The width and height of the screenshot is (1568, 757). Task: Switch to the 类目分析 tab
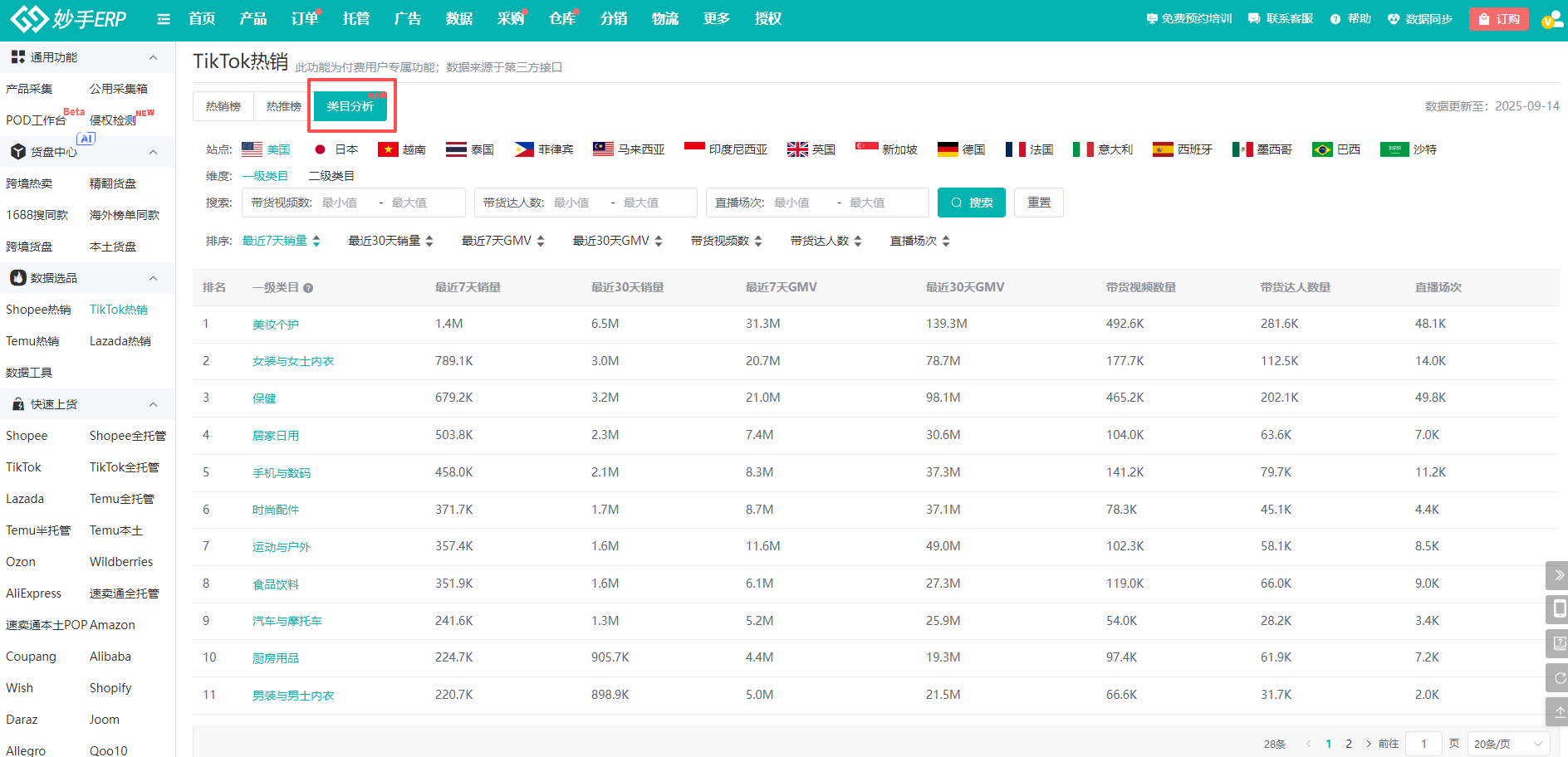coord(350,106)
